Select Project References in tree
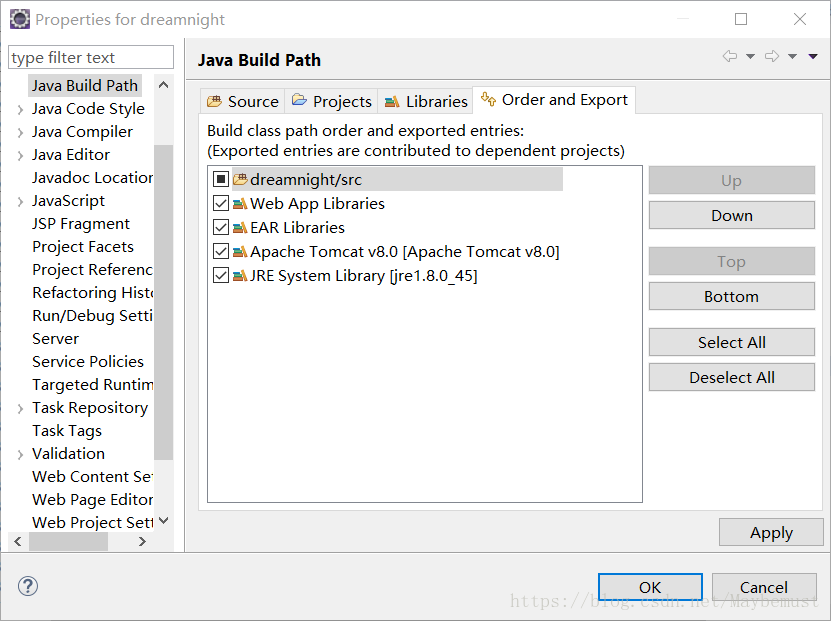This screenshot has width=831, height=621. tap(92, 269)
